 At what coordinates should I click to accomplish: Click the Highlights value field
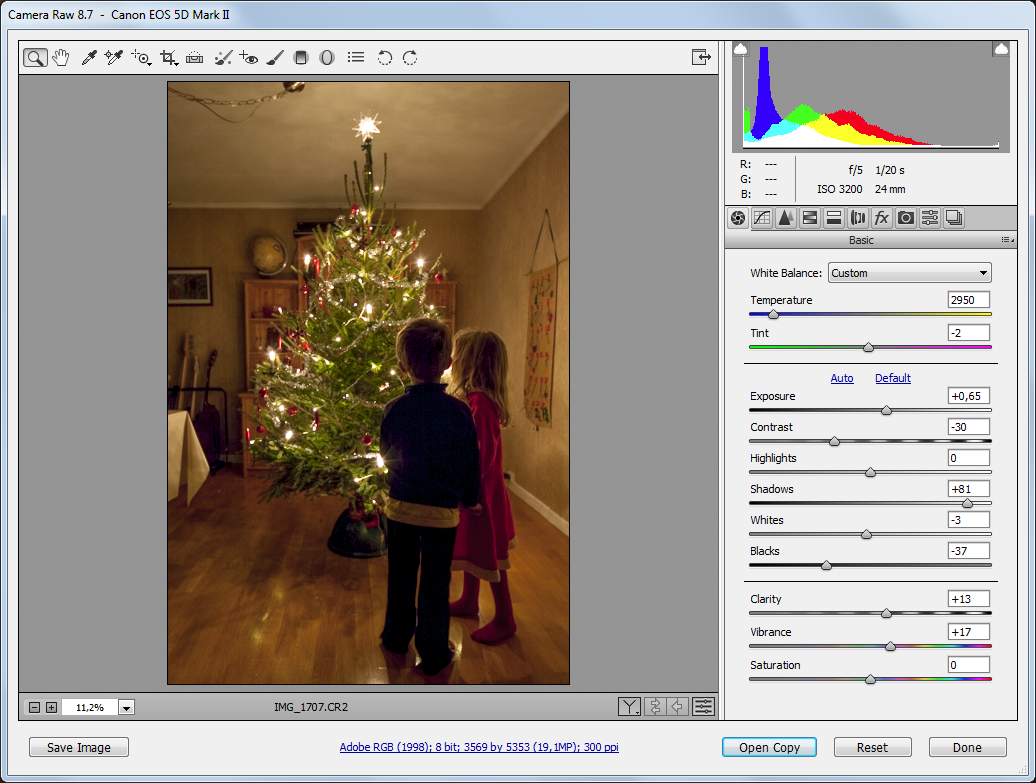tap(969, 458)
